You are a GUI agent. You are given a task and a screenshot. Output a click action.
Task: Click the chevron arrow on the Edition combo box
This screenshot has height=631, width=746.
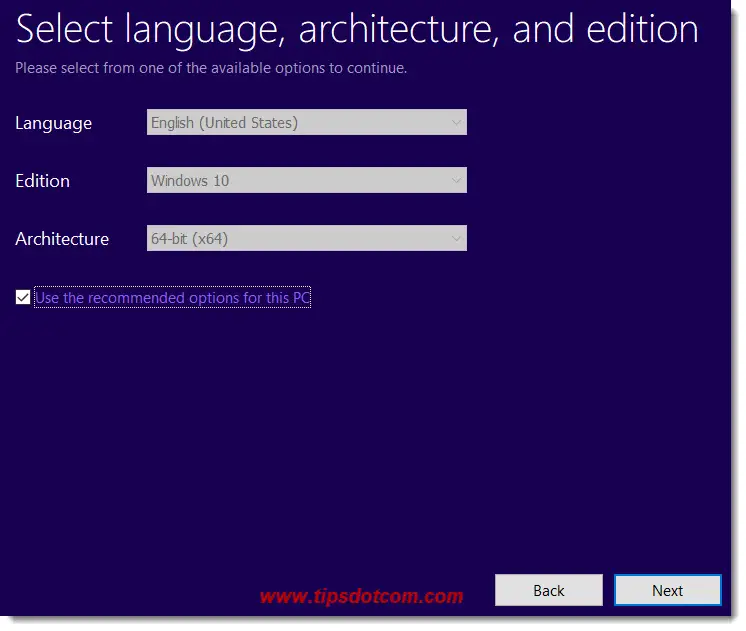point(456,181)
